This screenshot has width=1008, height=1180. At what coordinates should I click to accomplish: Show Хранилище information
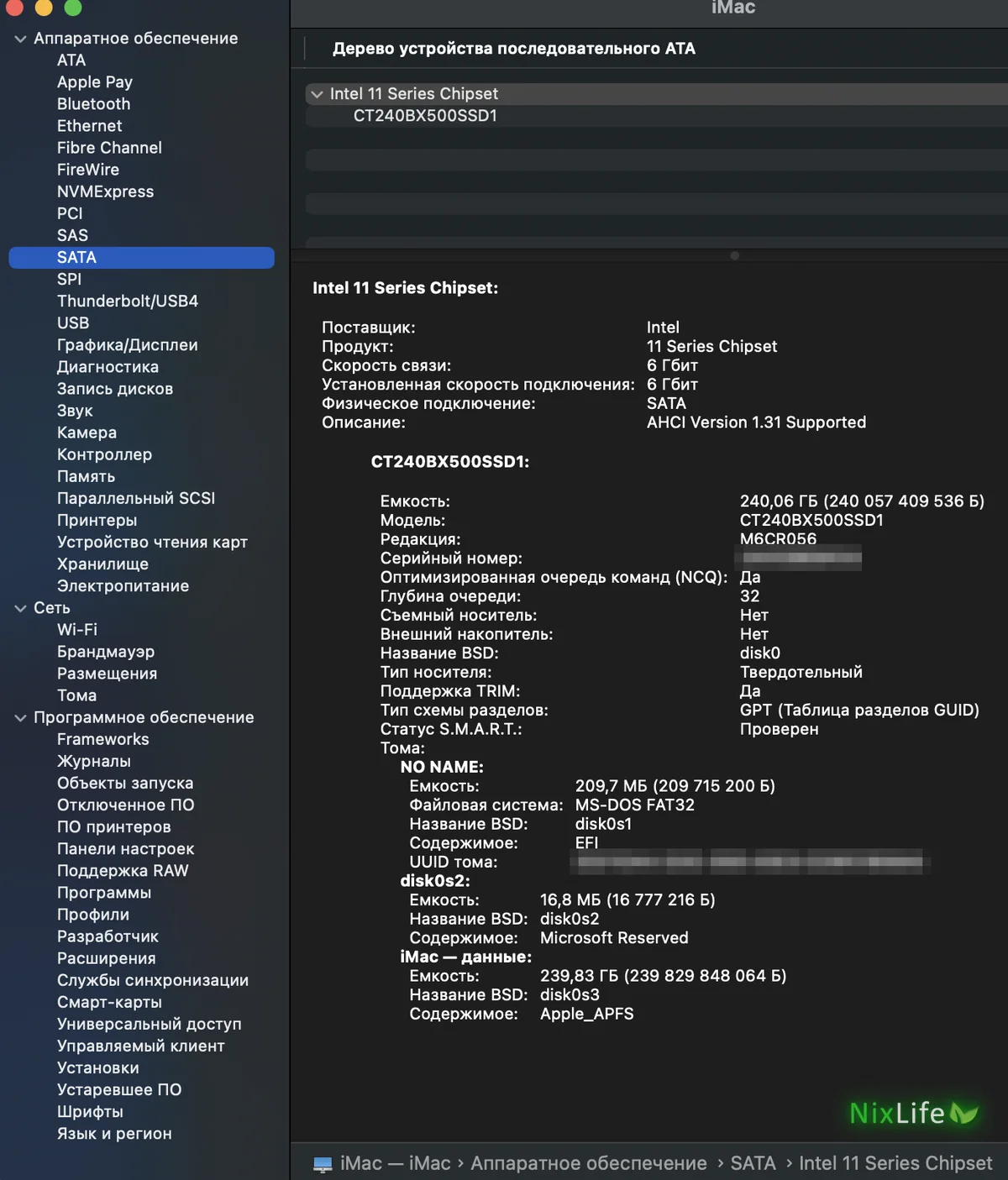[x=102, y=564]
